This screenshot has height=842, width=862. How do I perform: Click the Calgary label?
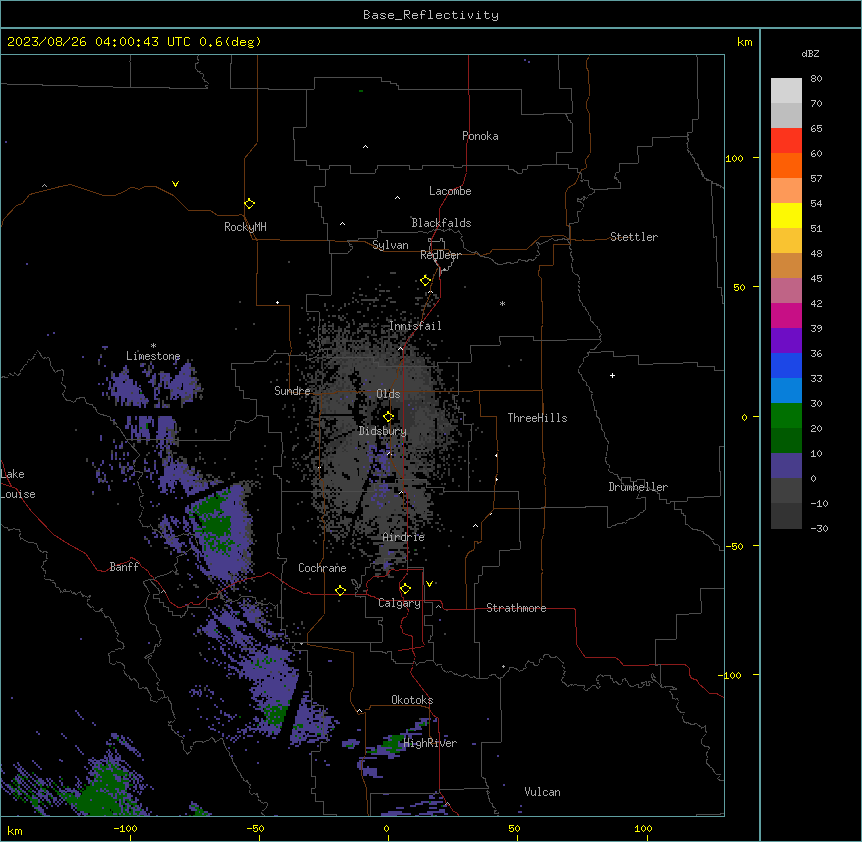(399, 603)
